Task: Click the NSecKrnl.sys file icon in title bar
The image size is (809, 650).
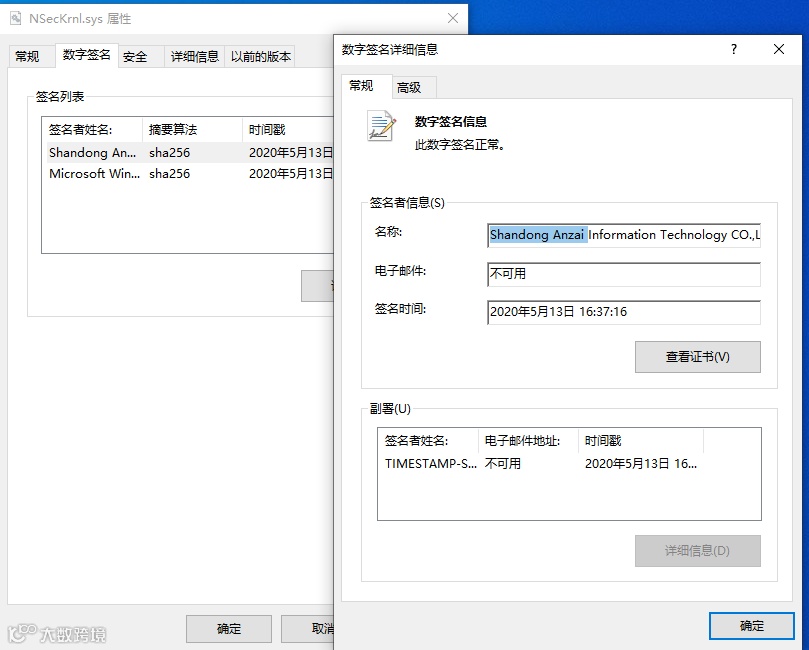Action: 16,19
